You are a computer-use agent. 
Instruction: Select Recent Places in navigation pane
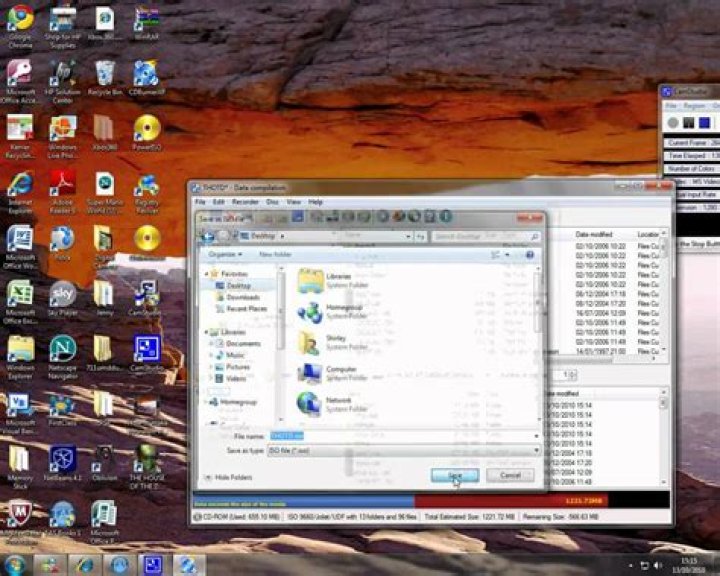pyautogui.click(x=246, y=309)
